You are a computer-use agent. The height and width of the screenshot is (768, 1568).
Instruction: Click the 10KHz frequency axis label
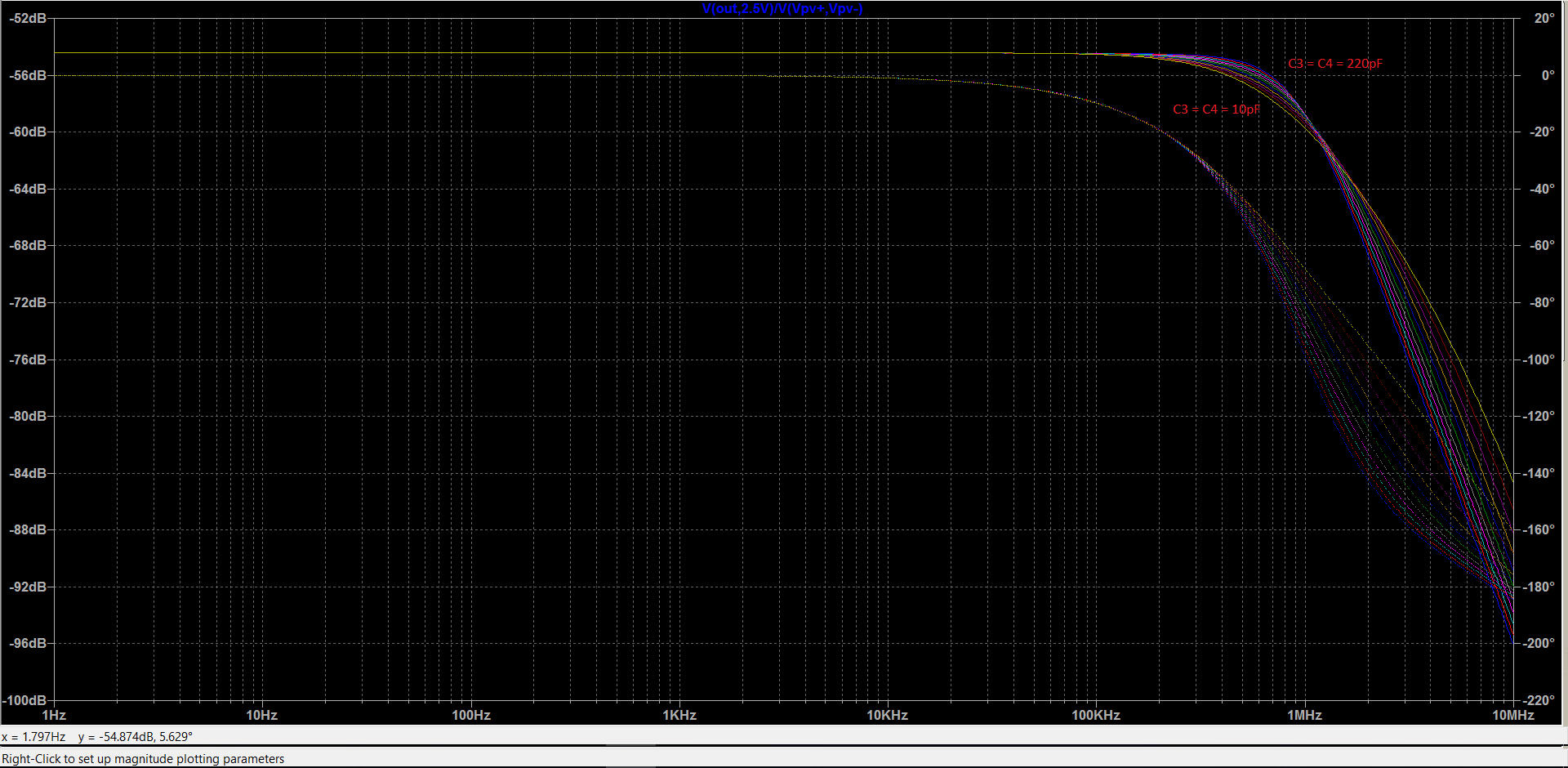click(888, 715)
